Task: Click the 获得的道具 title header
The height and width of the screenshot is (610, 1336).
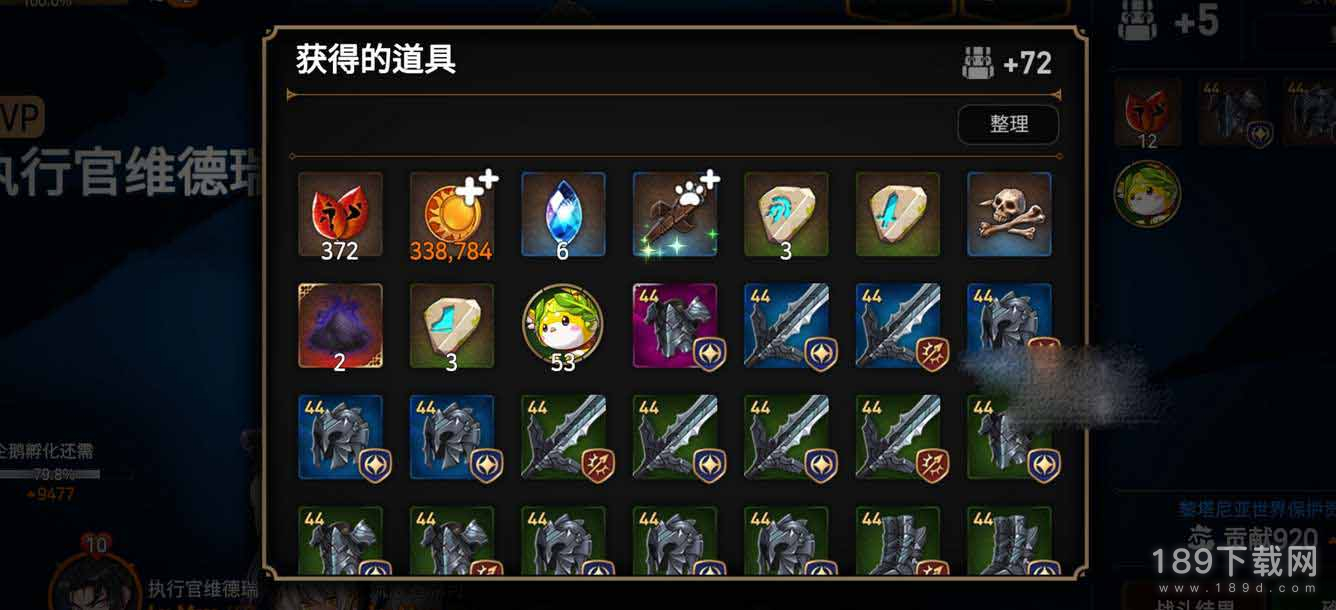Action: coord(376,59)
